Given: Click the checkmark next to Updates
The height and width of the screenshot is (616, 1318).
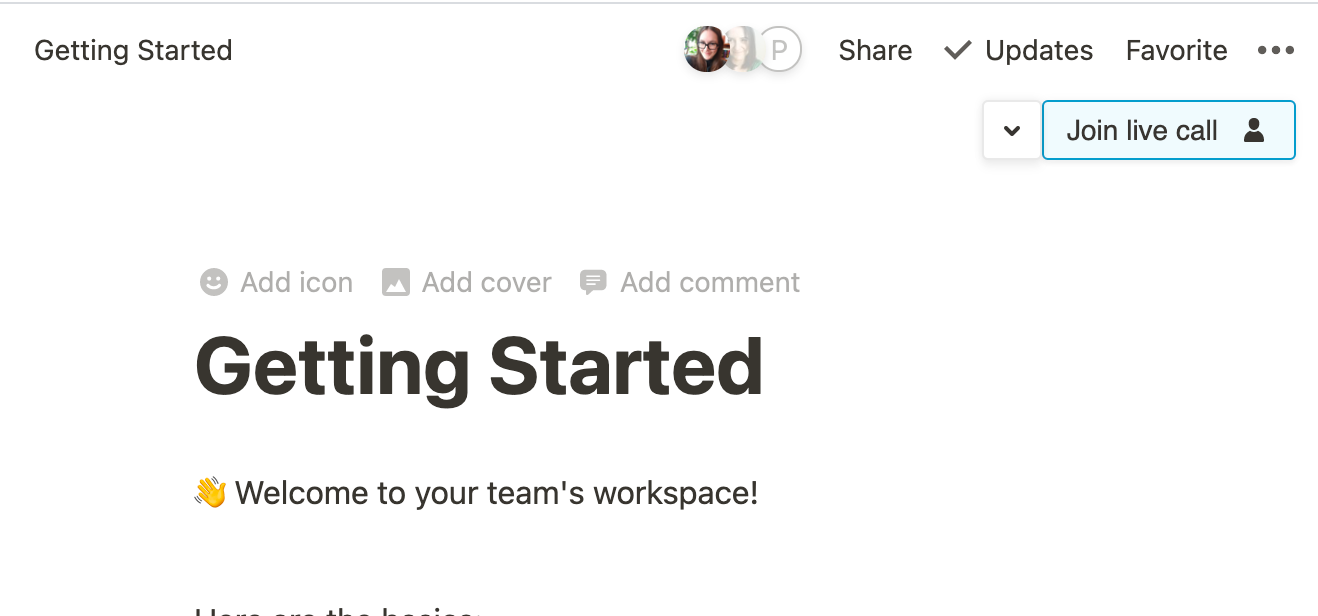Looking at the screenshot, I should tap(958, 50).
